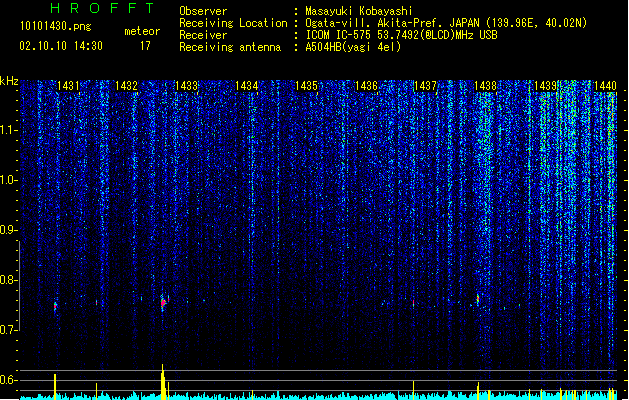Click the ICOM IC-575 receiver frequency text
Image resolution: width=629 pixels, height=400 pixels.
point(402,35)
